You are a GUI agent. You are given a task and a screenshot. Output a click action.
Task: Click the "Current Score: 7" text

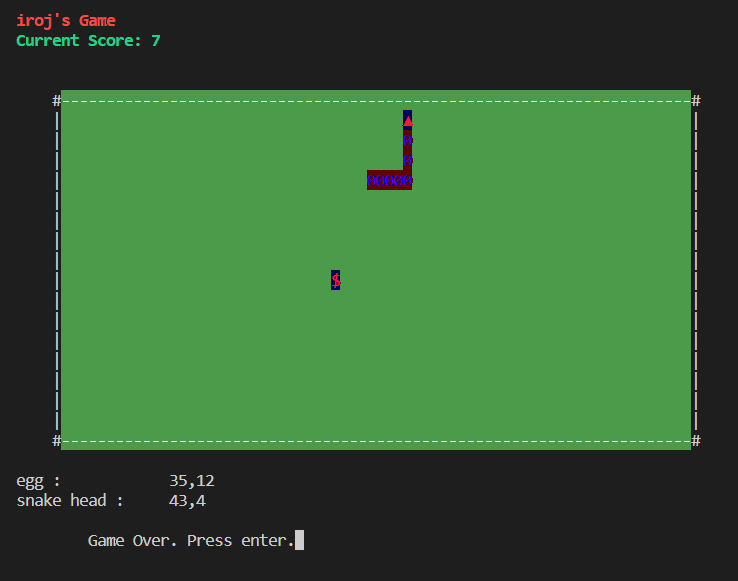(88, 40)
